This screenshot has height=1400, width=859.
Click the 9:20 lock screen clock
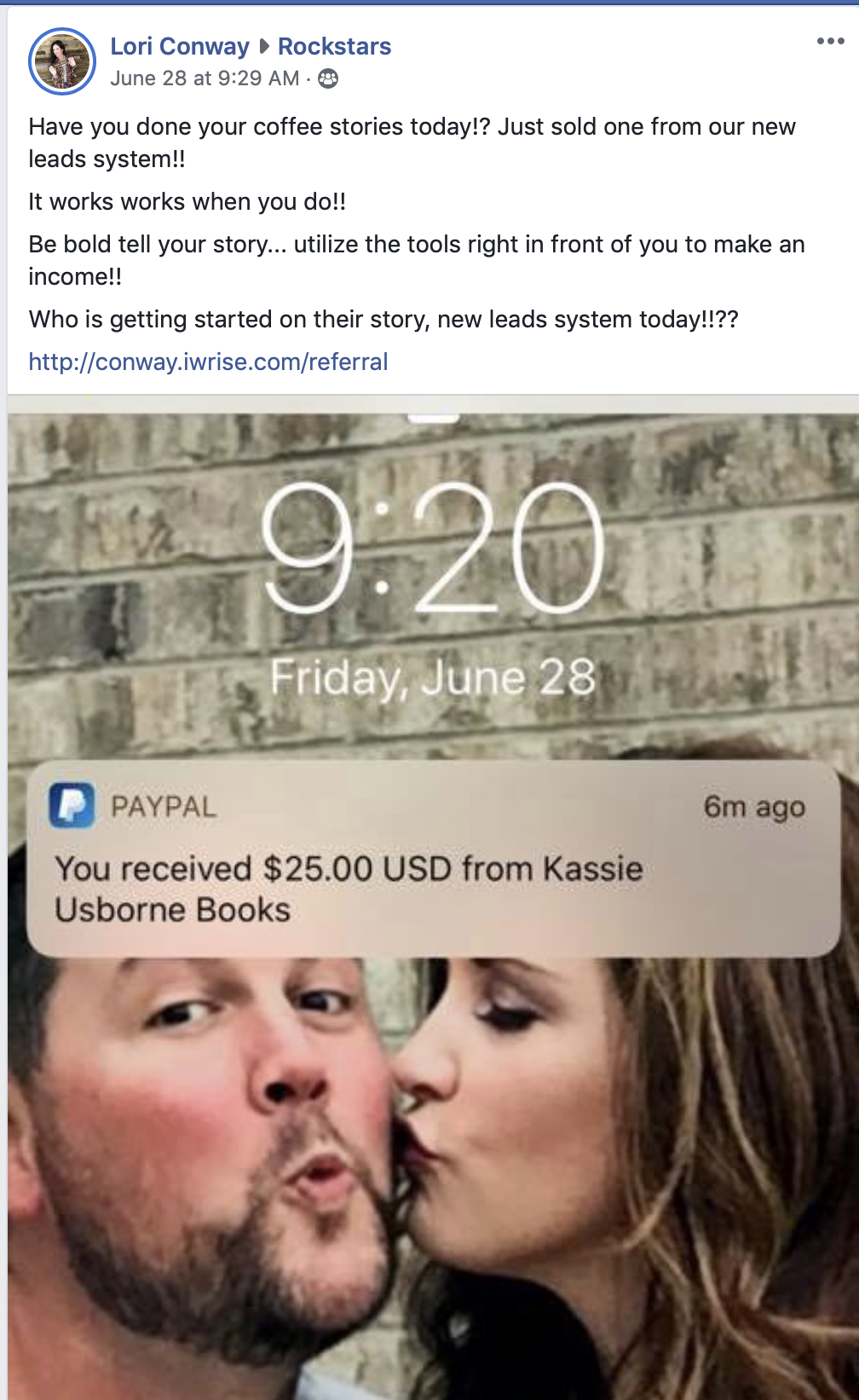tap(433, 547)
